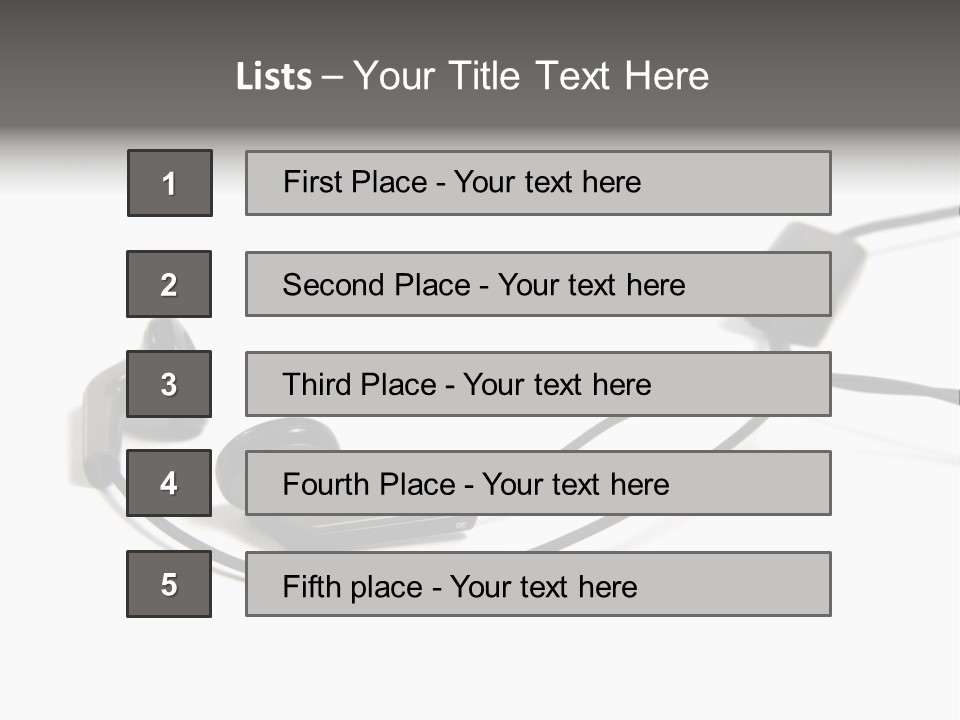Click the headphone cable right of the Third Place bar

(890, 384)
